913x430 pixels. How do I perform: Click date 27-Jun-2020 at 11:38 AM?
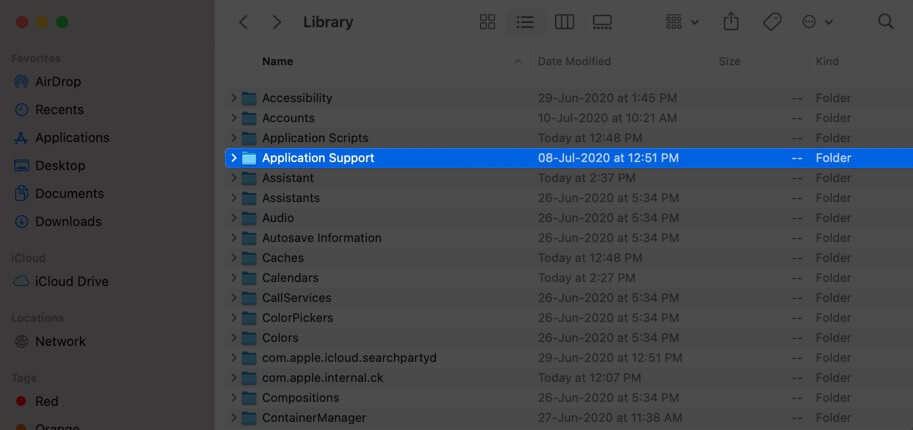608,418
